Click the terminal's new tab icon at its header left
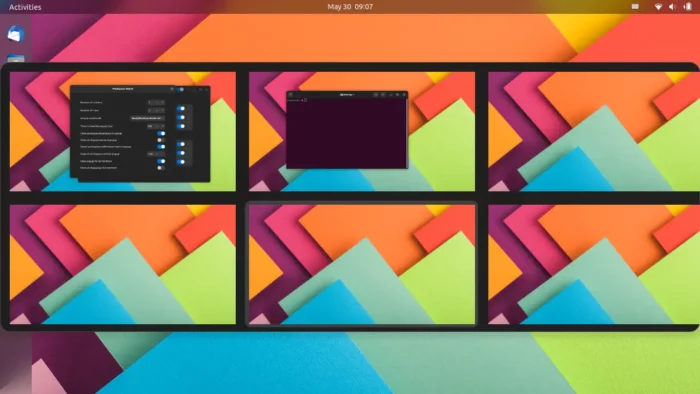The image size is (700, 394). (290, 95)
